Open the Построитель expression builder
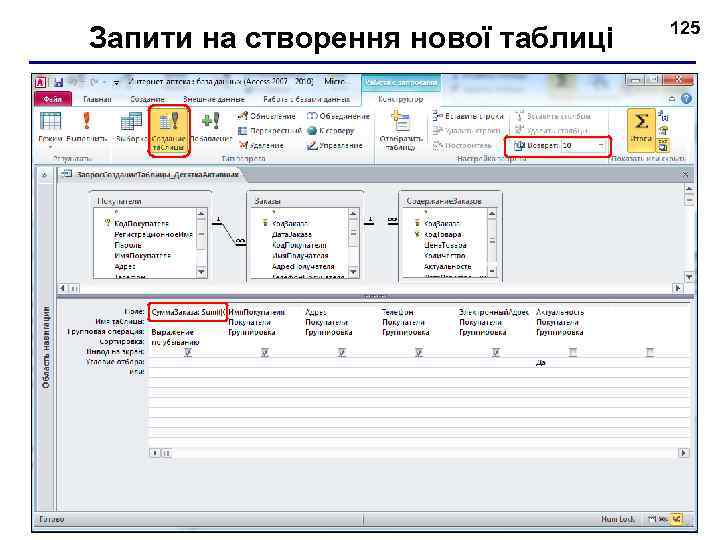Viewport: 720px width, 540px height. (462, 146)
